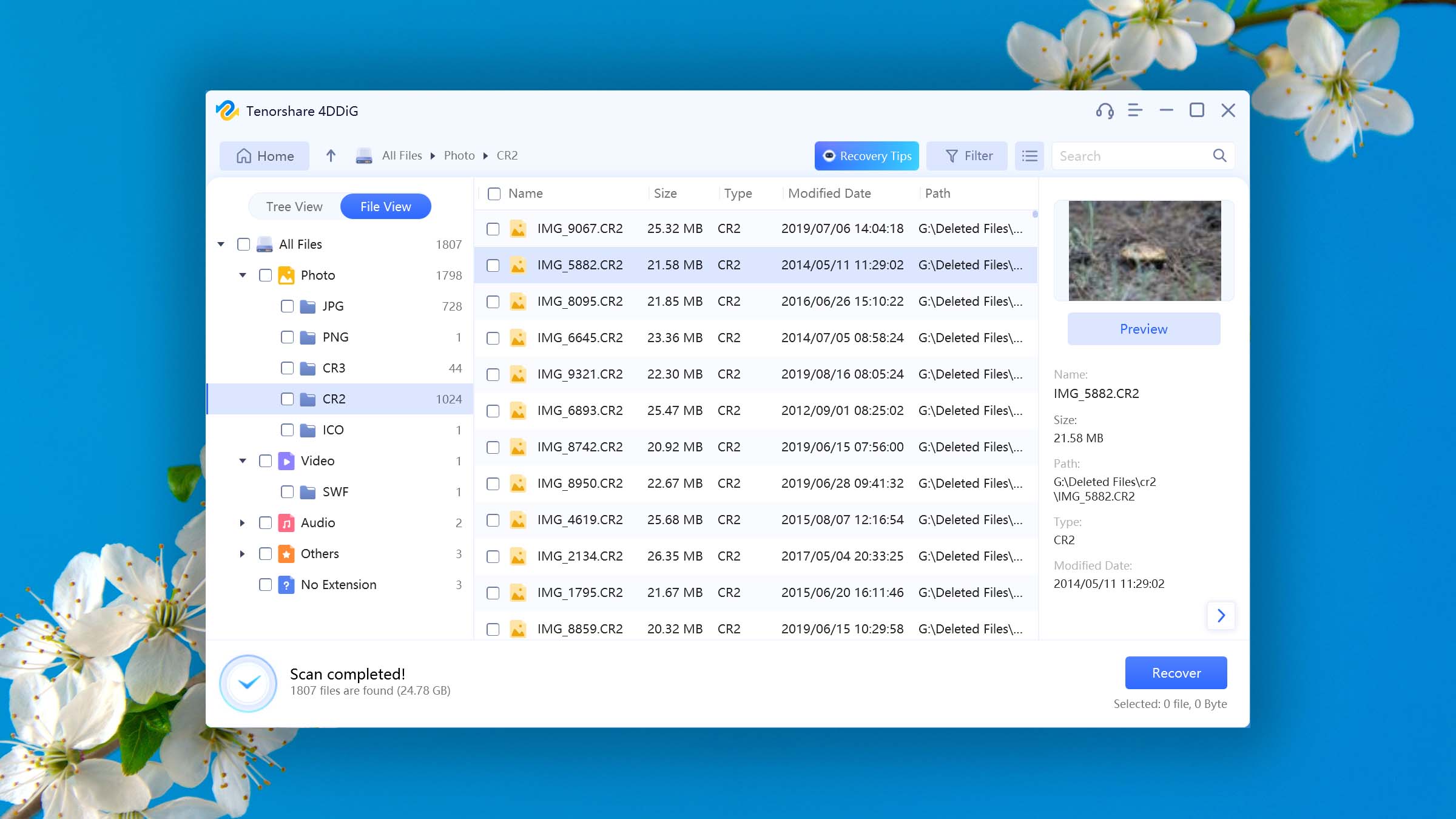Click the SWF folder icon
Screen dimensions: 1456x819
pos(308,492)
